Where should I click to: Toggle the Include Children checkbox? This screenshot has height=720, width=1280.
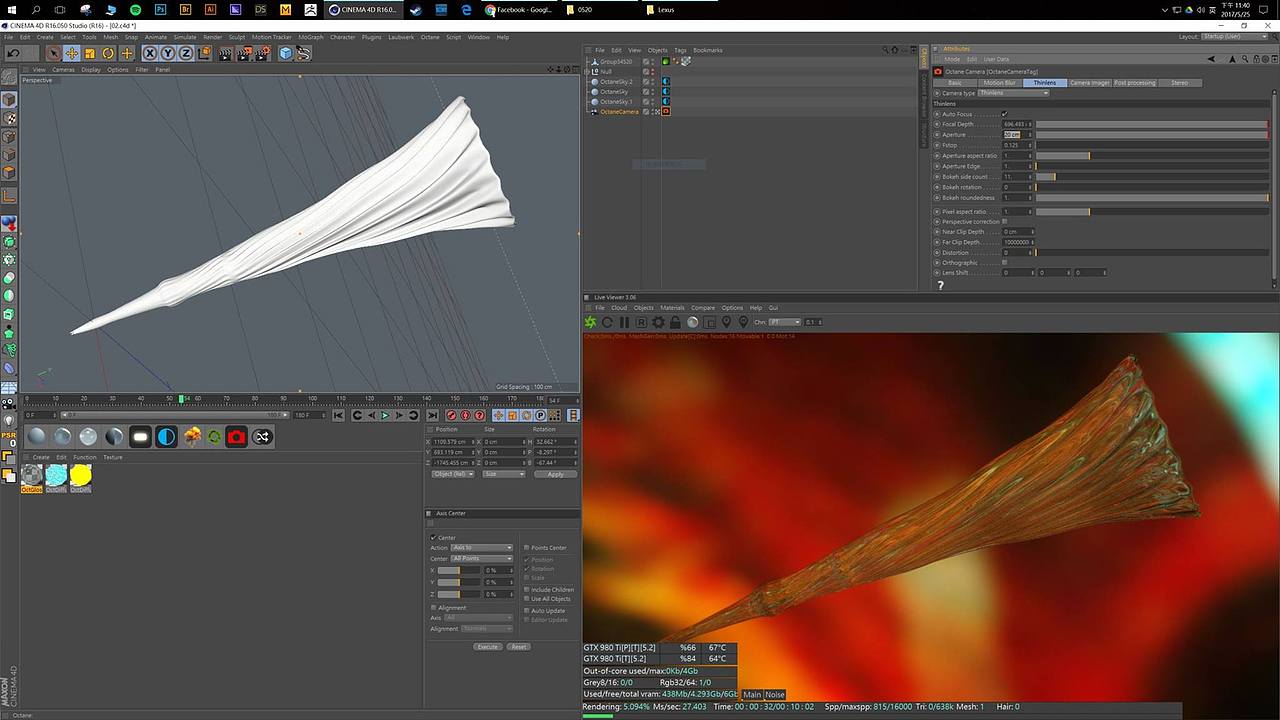tap(527, 590)
